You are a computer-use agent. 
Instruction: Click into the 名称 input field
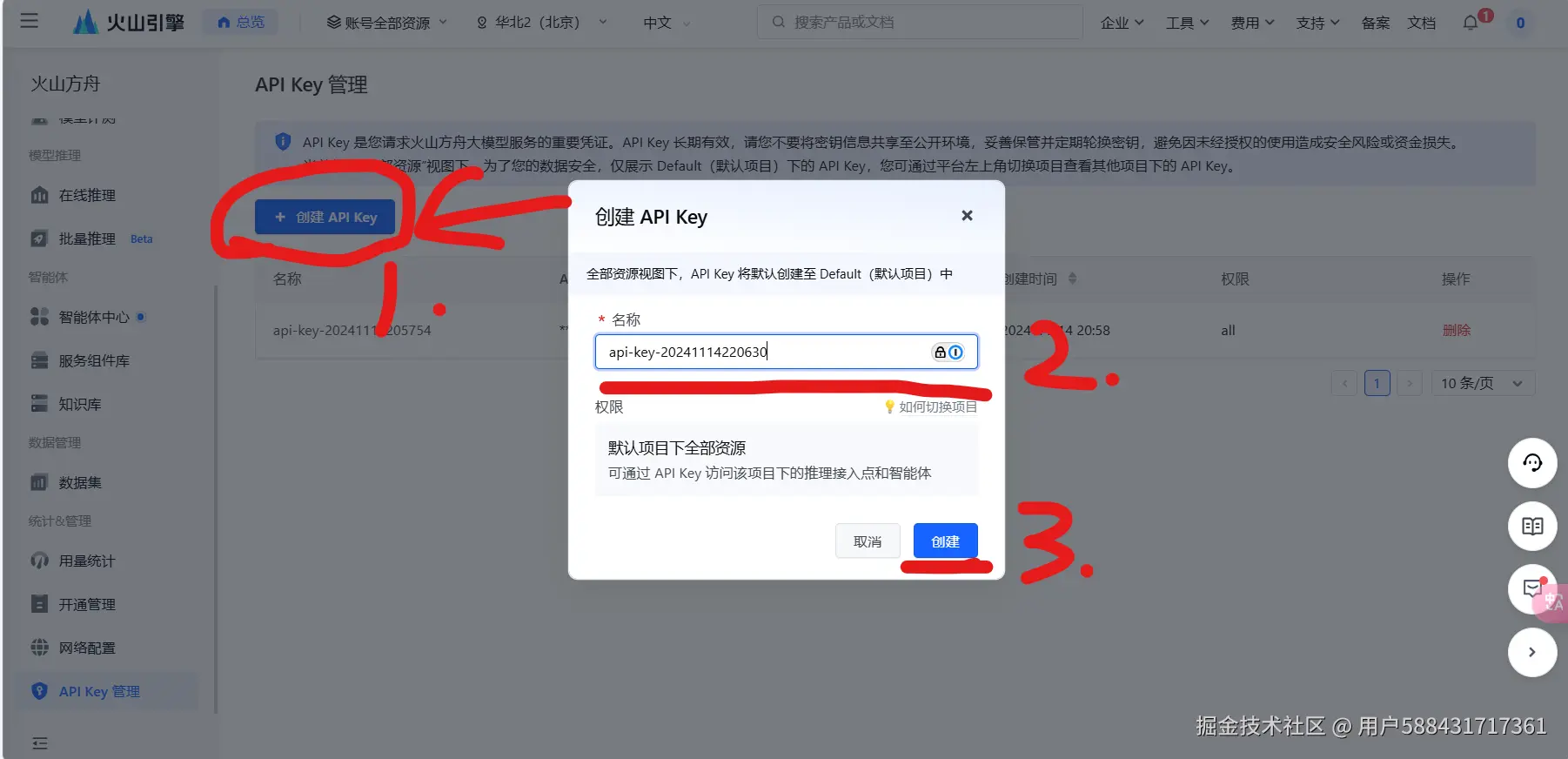tap(787, 352)
